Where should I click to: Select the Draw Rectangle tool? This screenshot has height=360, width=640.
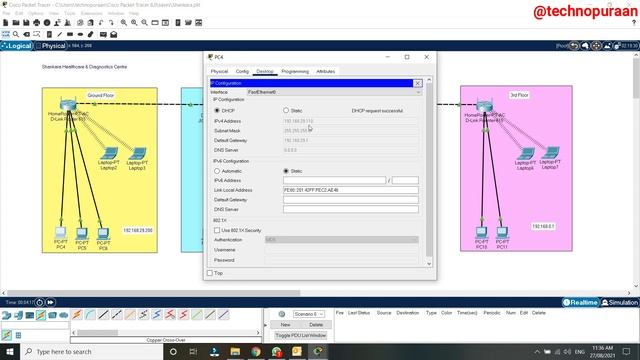point(70,35)
